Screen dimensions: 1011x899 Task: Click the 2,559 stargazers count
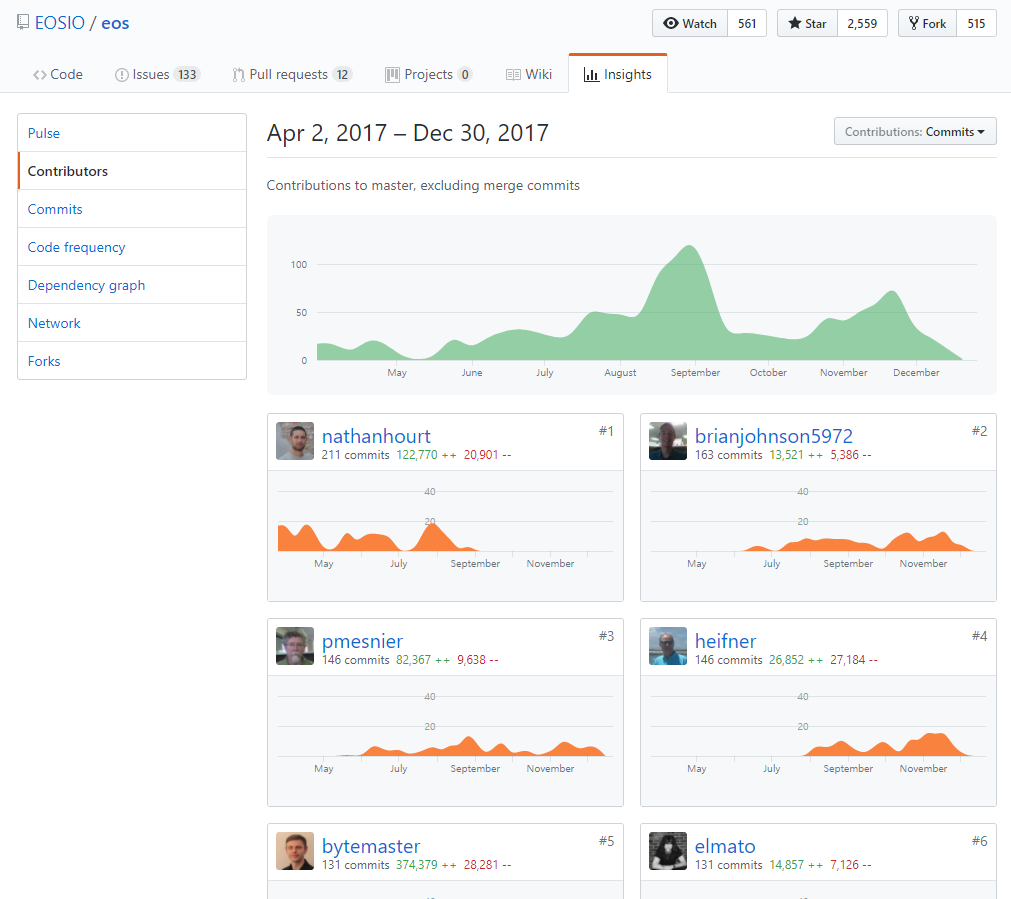point(862,23)
